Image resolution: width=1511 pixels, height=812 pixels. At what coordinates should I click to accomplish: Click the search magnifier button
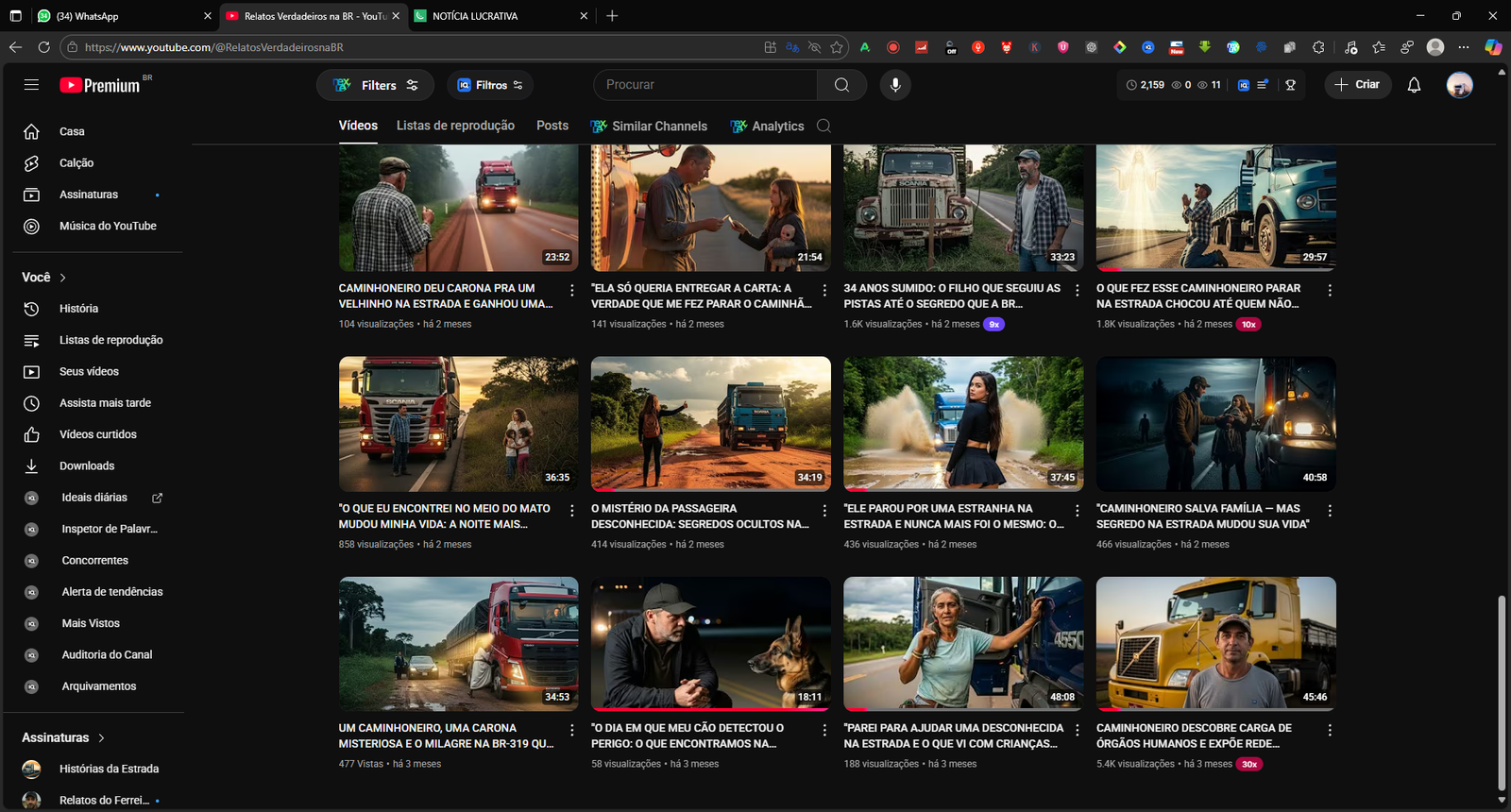(x=841, y=85)
